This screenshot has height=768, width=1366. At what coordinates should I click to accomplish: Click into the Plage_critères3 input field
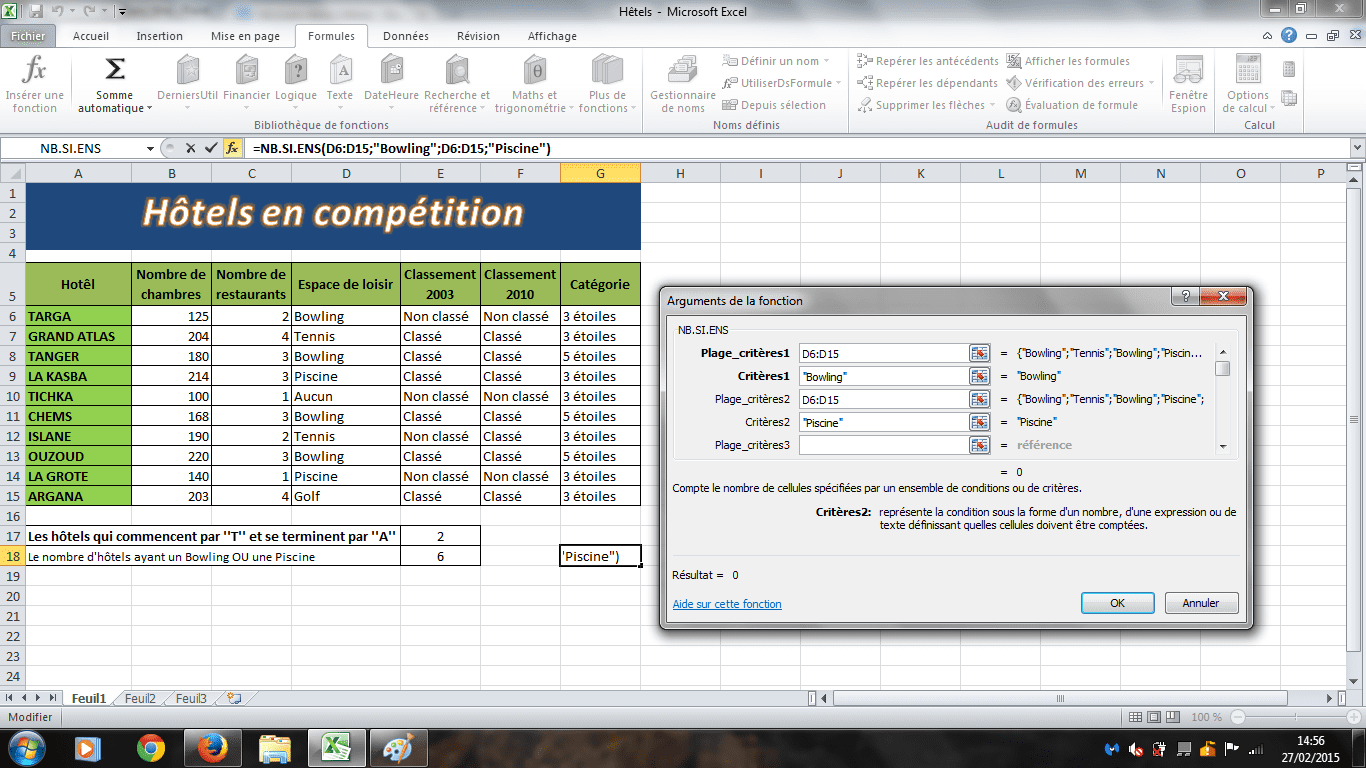click(882, 445)
